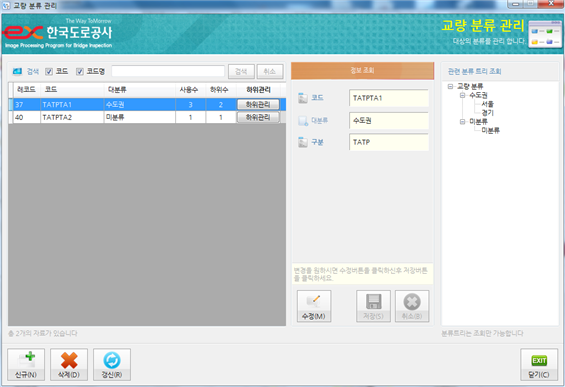Collapse the 수도권 tree node
This screenshot has width=565, height=387.
[462, 95]
